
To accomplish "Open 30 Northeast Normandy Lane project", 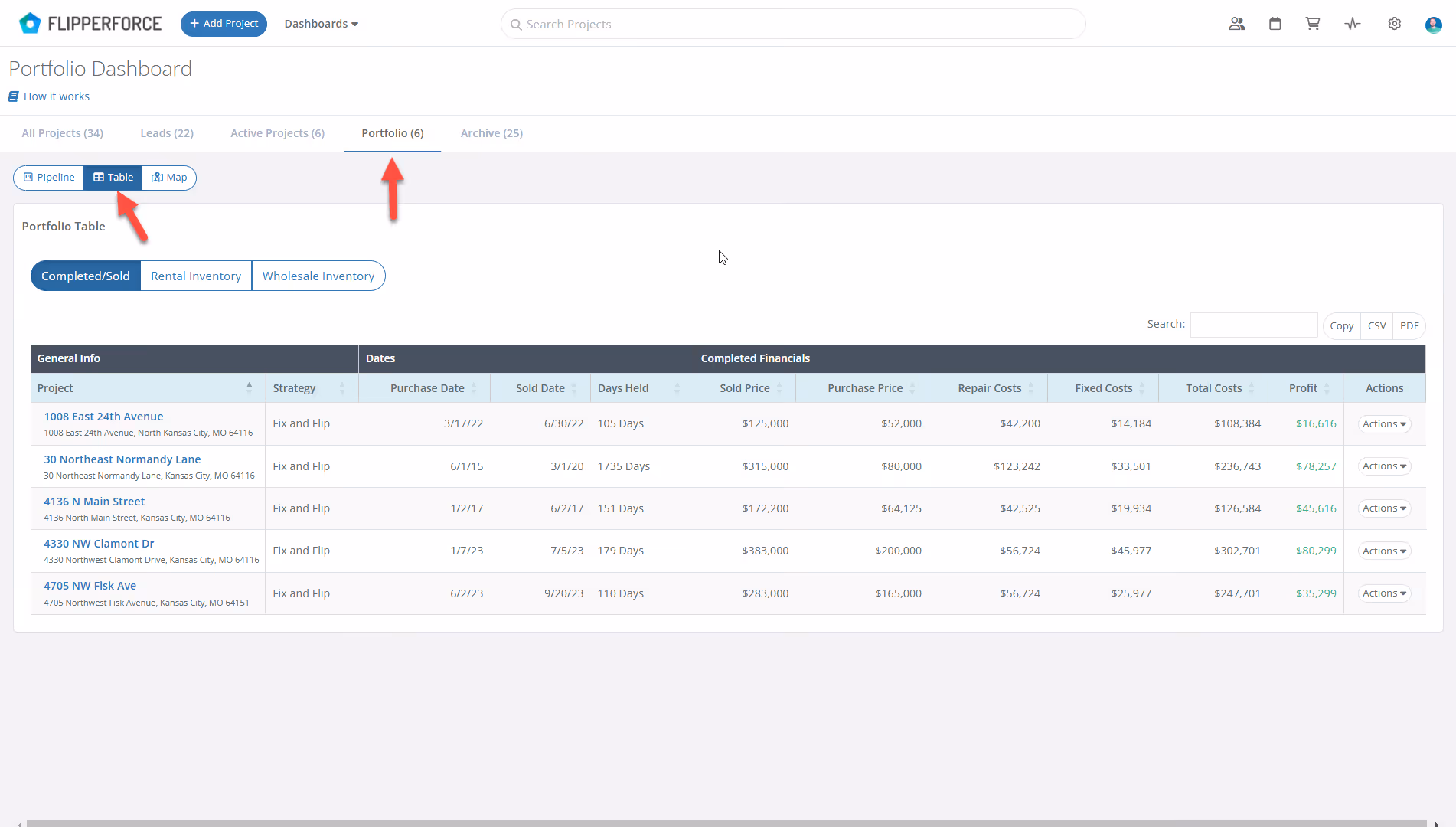I will pyautogui.click(x=122, y=459).
